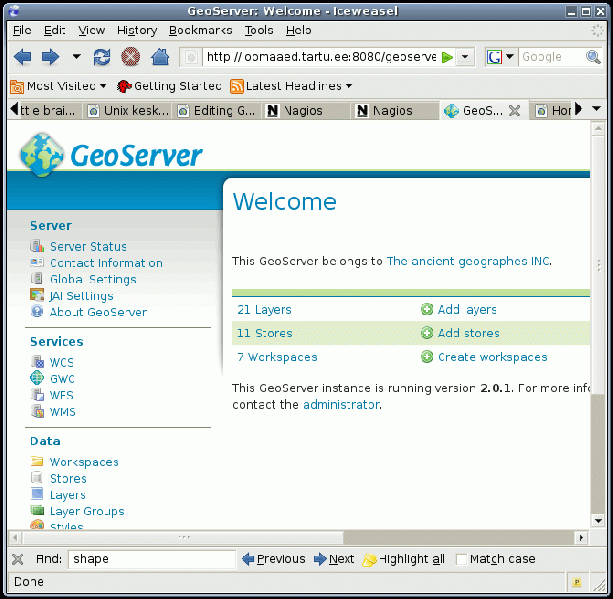Click the horizontal scrollbar right arrow
This screenshot has height=599, width=613.
581,538
